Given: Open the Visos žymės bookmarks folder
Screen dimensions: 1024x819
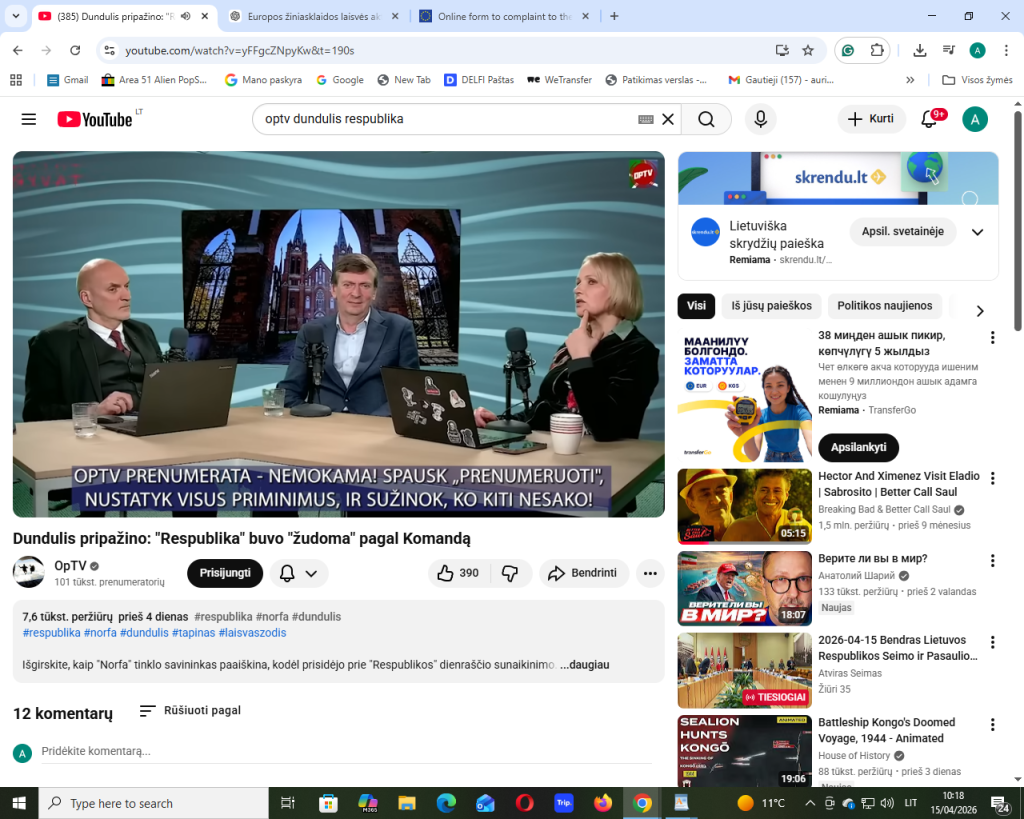Looking at the screenshot, I should 978,80.
